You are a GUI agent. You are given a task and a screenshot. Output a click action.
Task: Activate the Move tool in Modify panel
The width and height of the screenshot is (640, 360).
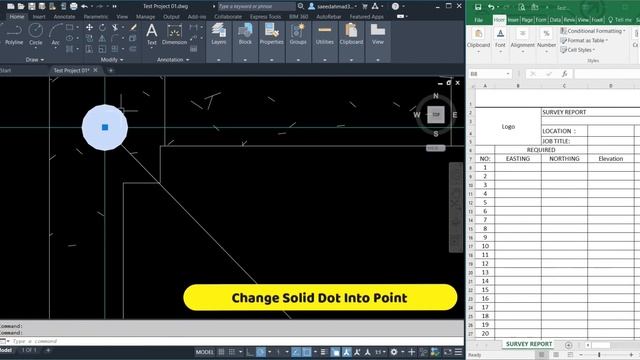(89, 27)
